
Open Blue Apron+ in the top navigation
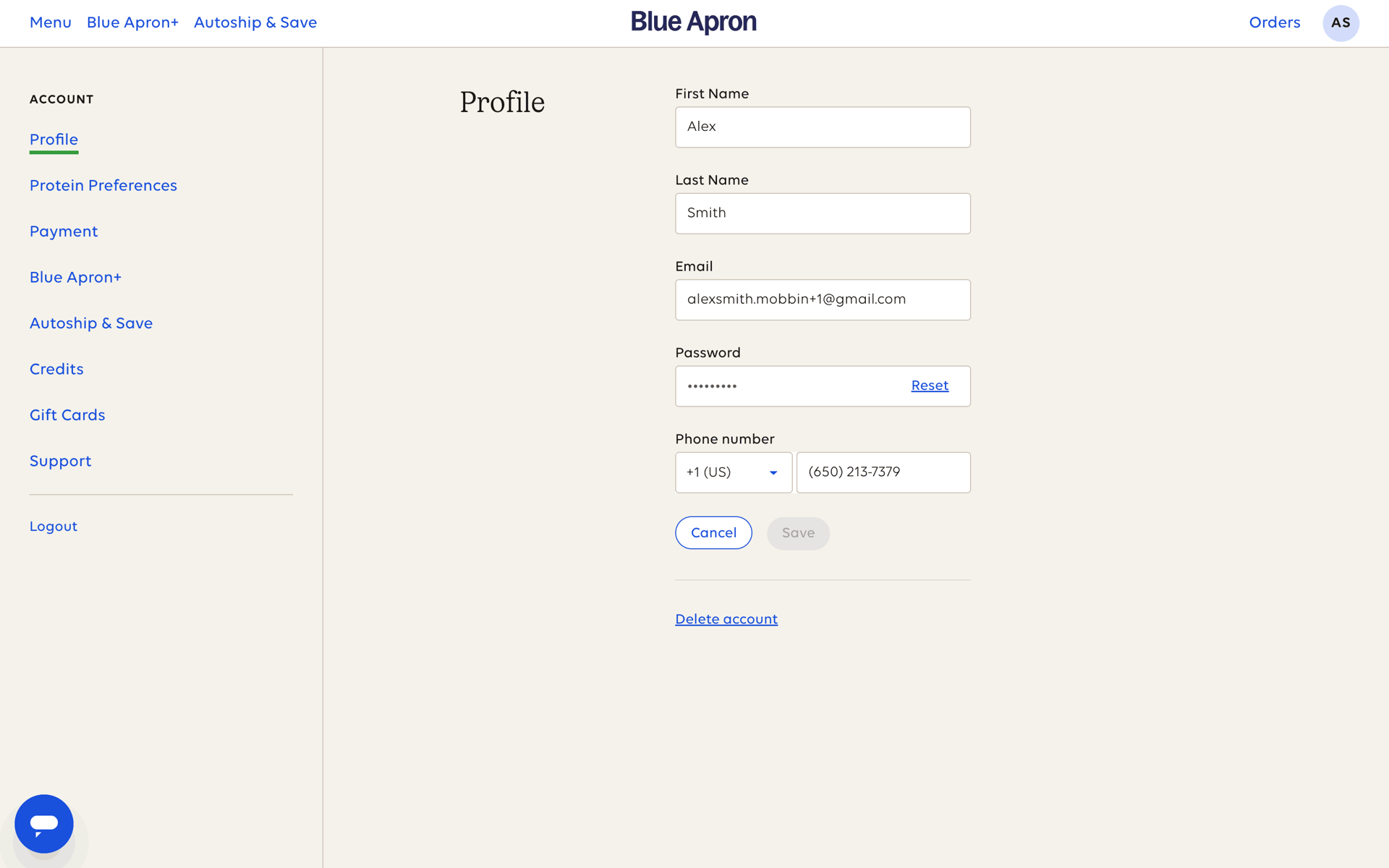[x=132, y=22]
